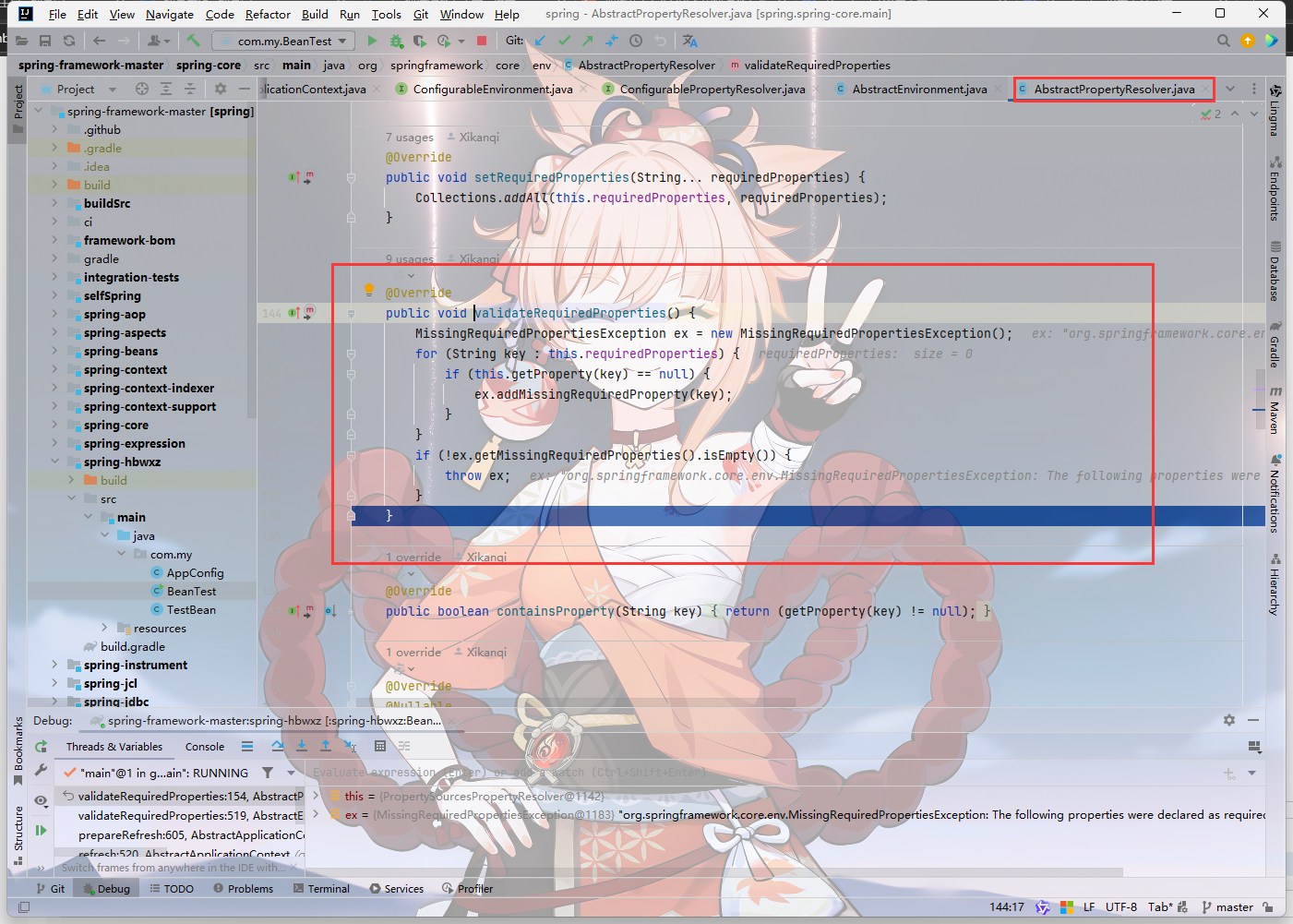Open the Services tool window
This screenshot has height=924, width=1293.
[397, 888]
